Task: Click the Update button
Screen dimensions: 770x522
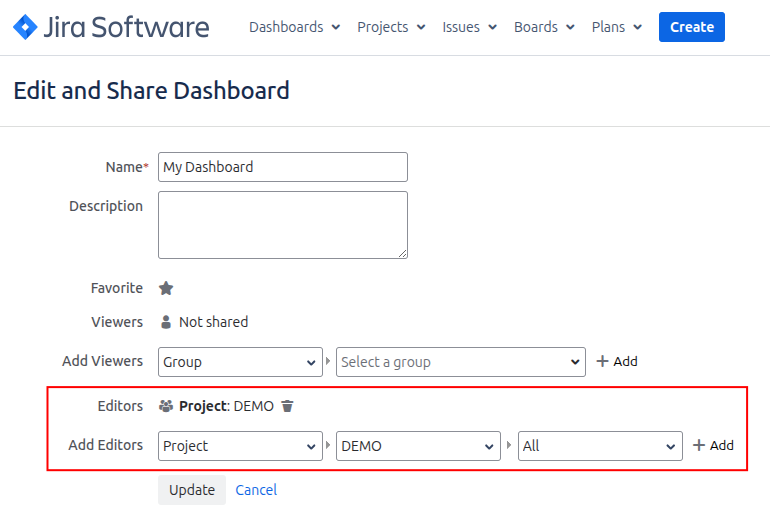Action: (192, 490)
